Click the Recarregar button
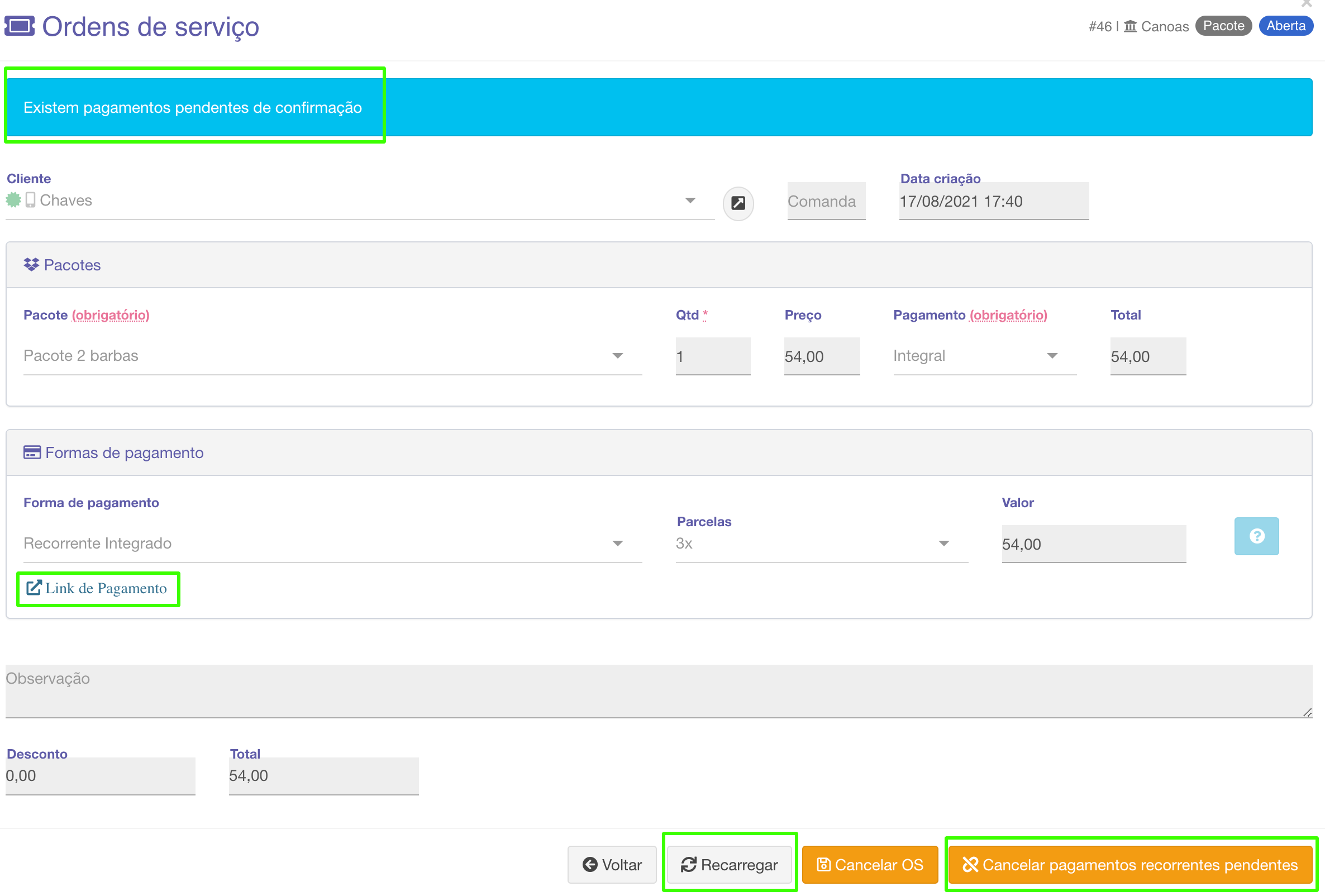This screenshot has width=1325, height=896. (728, 864)
